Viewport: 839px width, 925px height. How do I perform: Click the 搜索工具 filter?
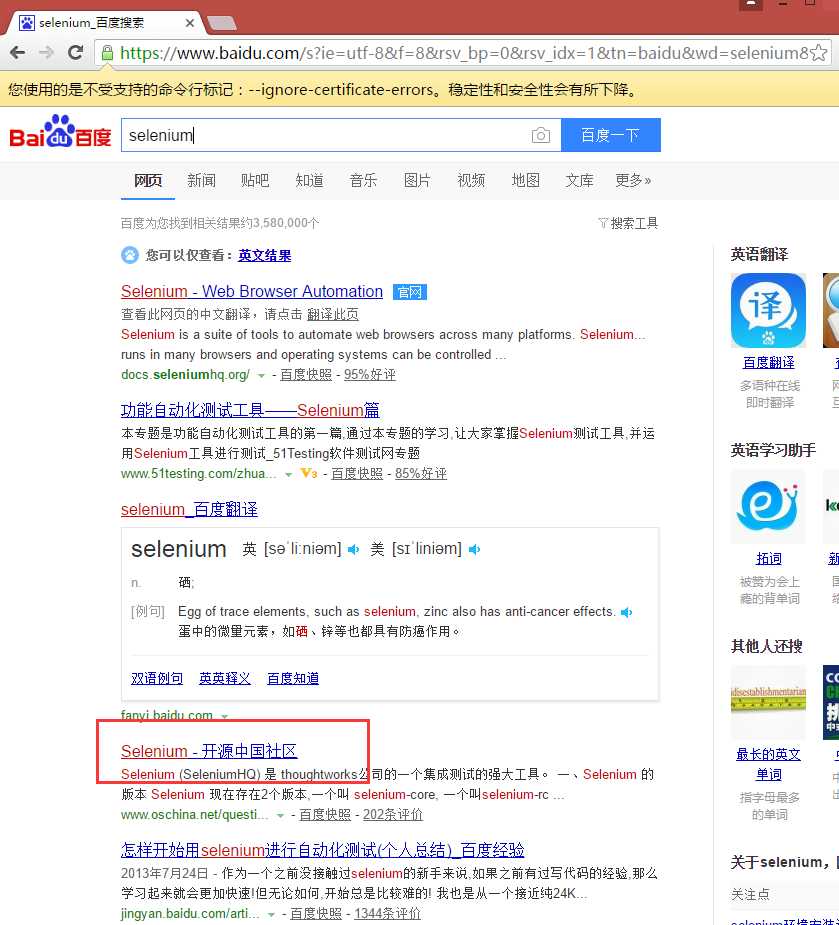pos(628,223)
